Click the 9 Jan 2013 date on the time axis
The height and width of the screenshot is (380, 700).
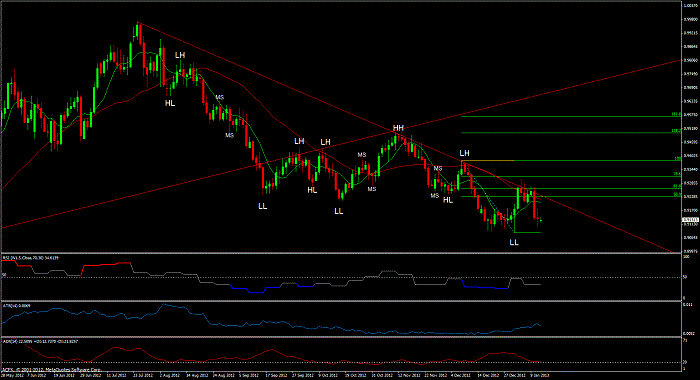(539, 376)
